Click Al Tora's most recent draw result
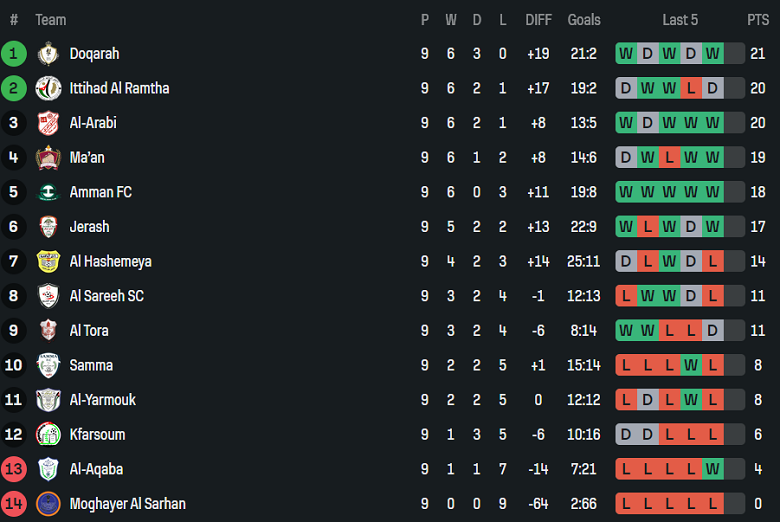 [x=712, y=331]
